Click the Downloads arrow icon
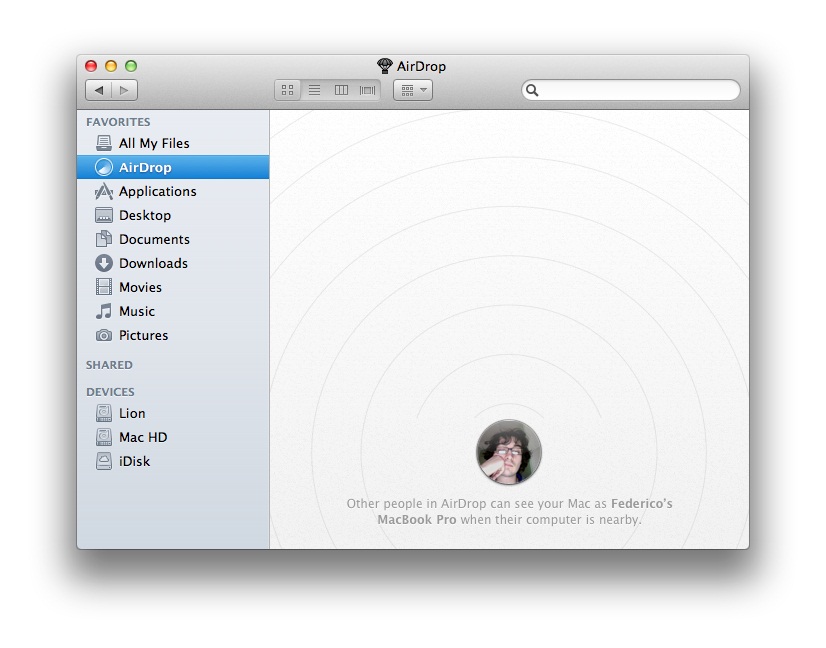The image size is (826, 648). tap(104, 263)
